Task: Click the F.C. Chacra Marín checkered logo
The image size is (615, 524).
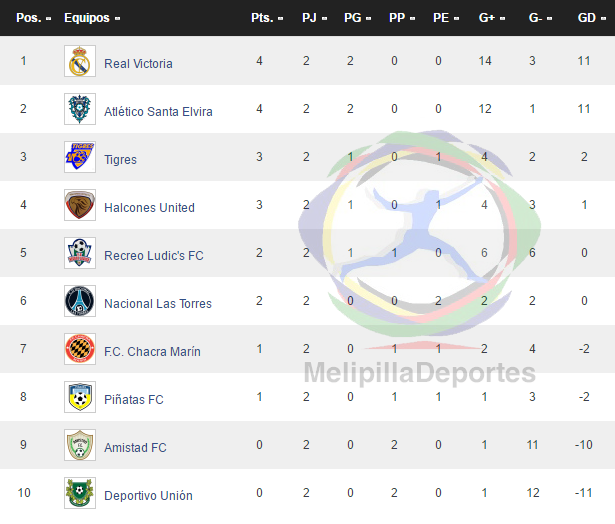Action: [80, 349]
